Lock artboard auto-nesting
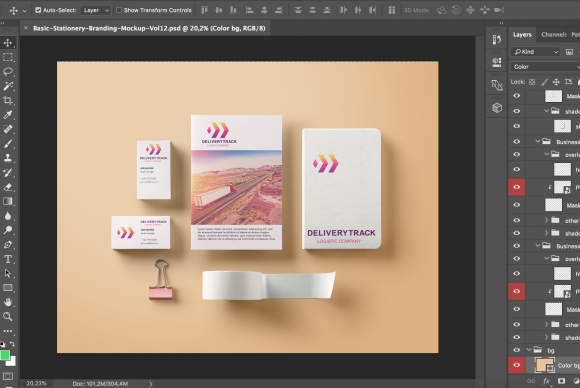The width and height of the screenshot is (580, 388). [568, 82]
